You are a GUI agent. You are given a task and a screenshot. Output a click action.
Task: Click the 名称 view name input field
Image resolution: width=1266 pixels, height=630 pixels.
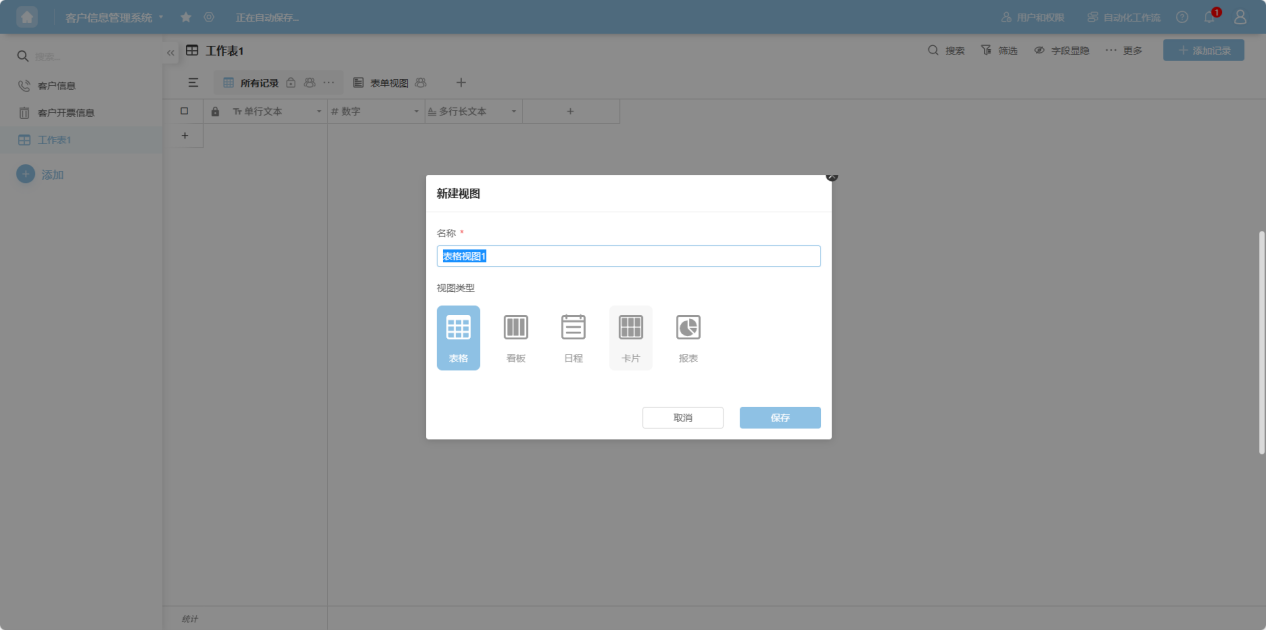pyautogui.click(x=628, y=256)
